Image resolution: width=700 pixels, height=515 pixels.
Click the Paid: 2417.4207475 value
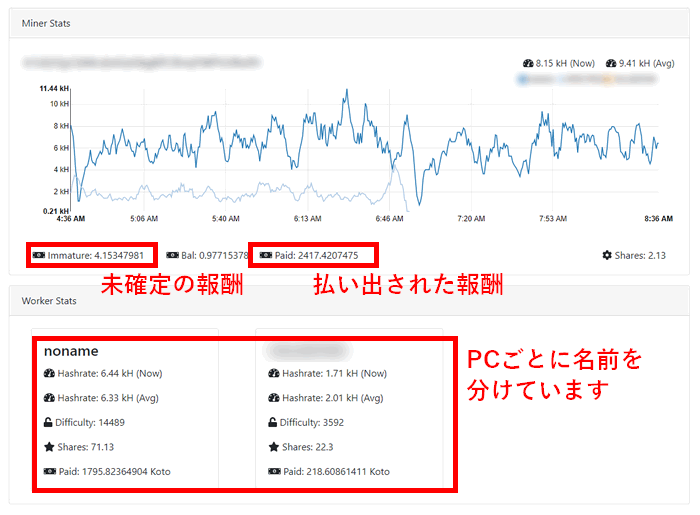[x=316, y=255]
